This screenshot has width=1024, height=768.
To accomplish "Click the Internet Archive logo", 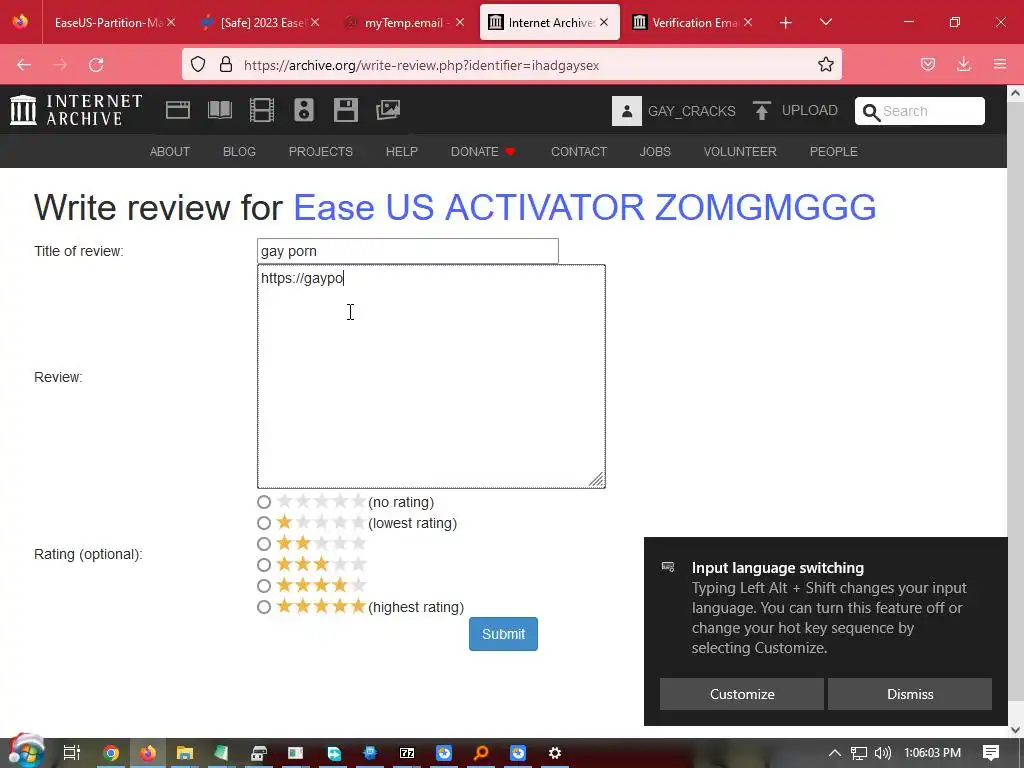I will click(x=76, y=110).
